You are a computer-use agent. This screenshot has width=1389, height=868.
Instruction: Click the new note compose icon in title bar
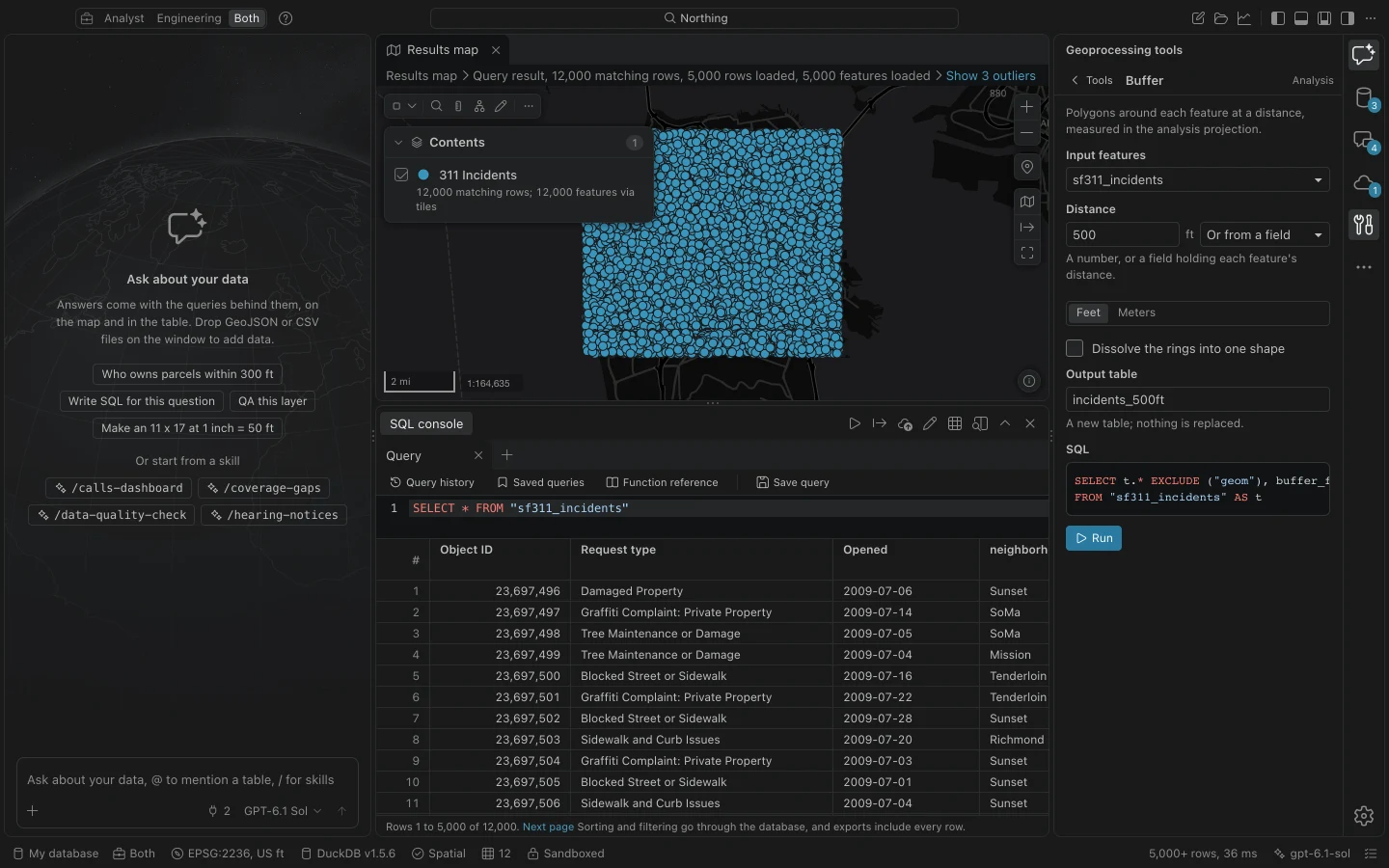(x=1198, y=18)
